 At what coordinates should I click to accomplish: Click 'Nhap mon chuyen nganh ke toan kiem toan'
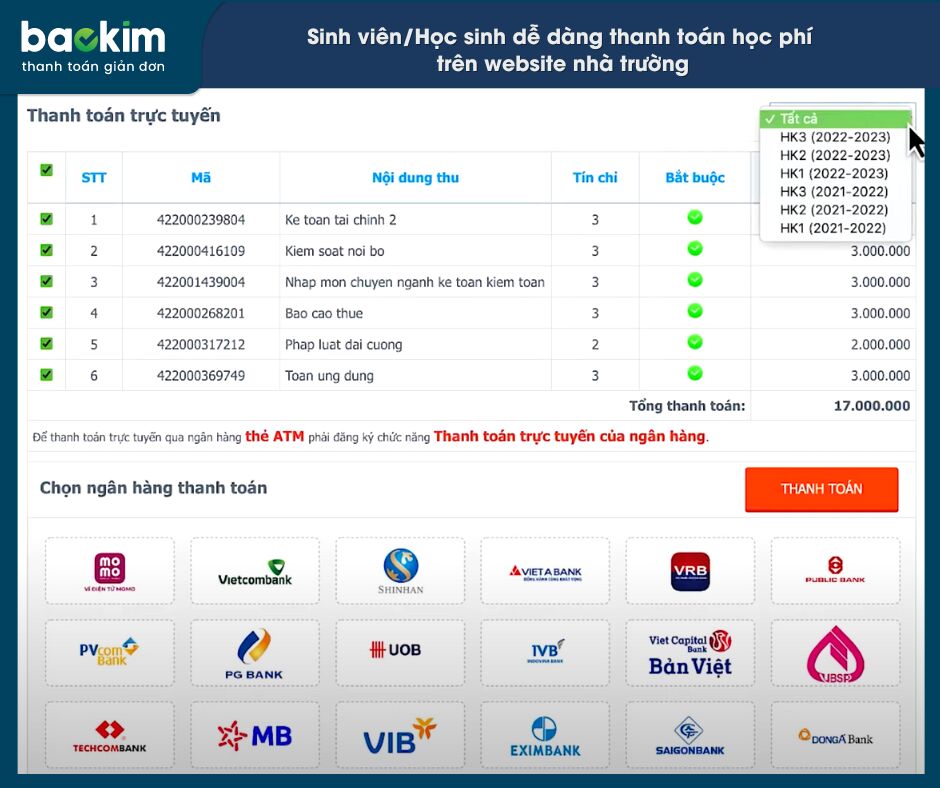(x=415, y=282)
